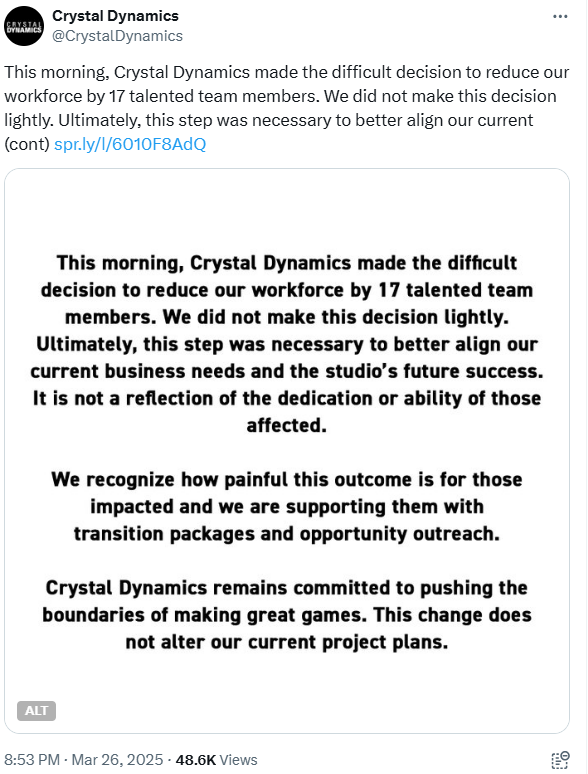This screenshot has height=774, width=588.
Task: Click the '(cont)' text before the link
Action: tap(27, 144)
